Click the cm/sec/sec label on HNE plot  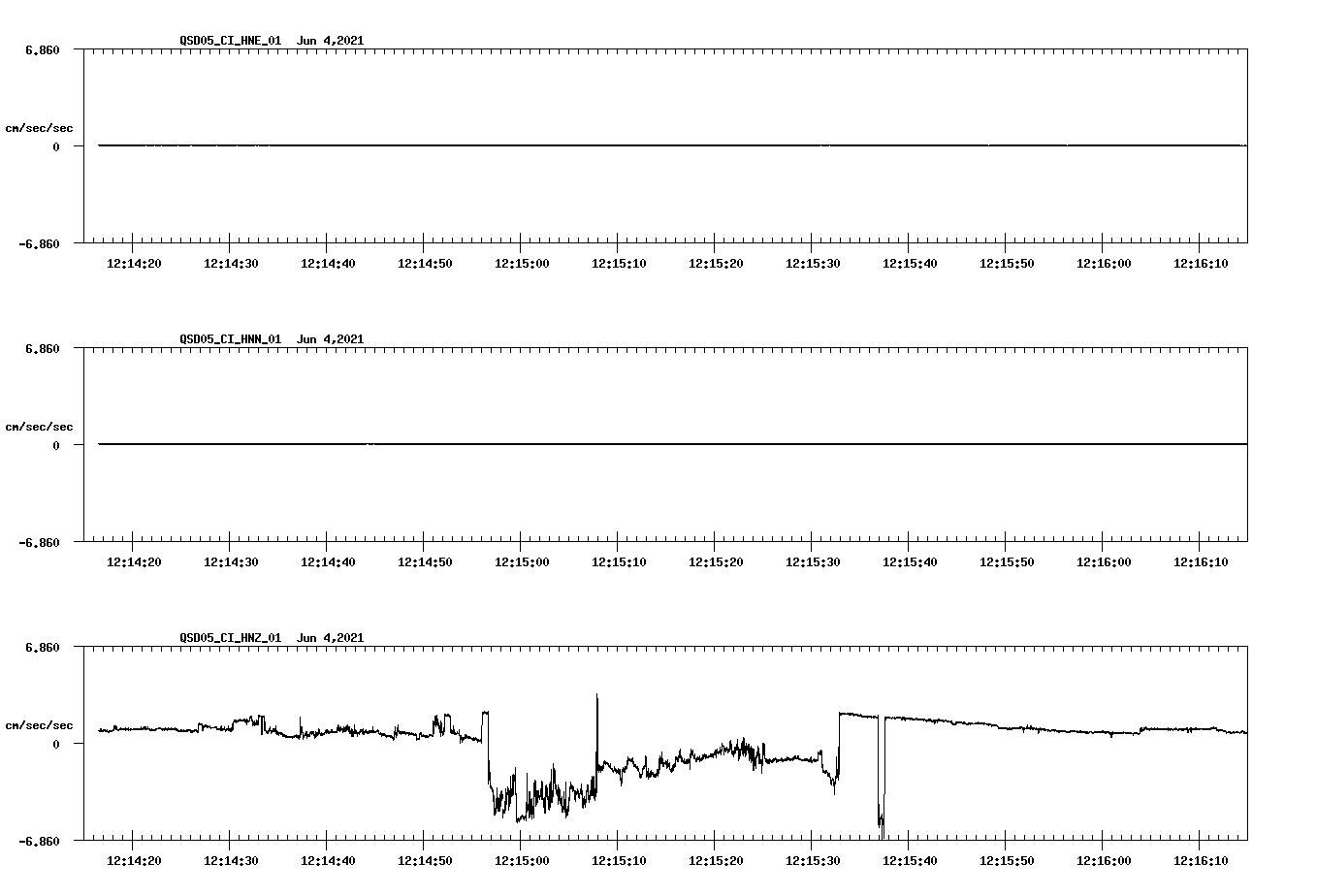[39, 128]
